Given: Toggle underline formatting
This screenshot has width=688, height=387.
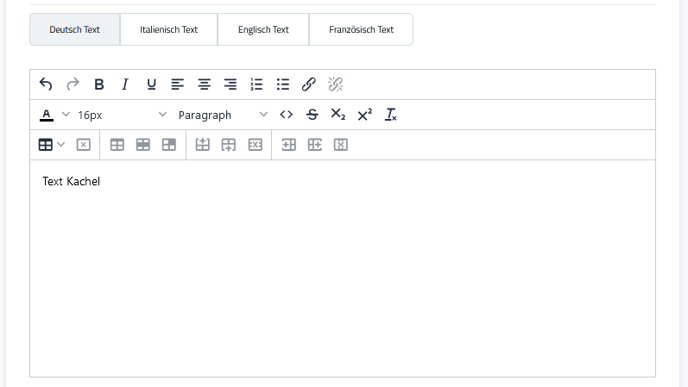Looking at the screenshot, I should tap(151, 84).
